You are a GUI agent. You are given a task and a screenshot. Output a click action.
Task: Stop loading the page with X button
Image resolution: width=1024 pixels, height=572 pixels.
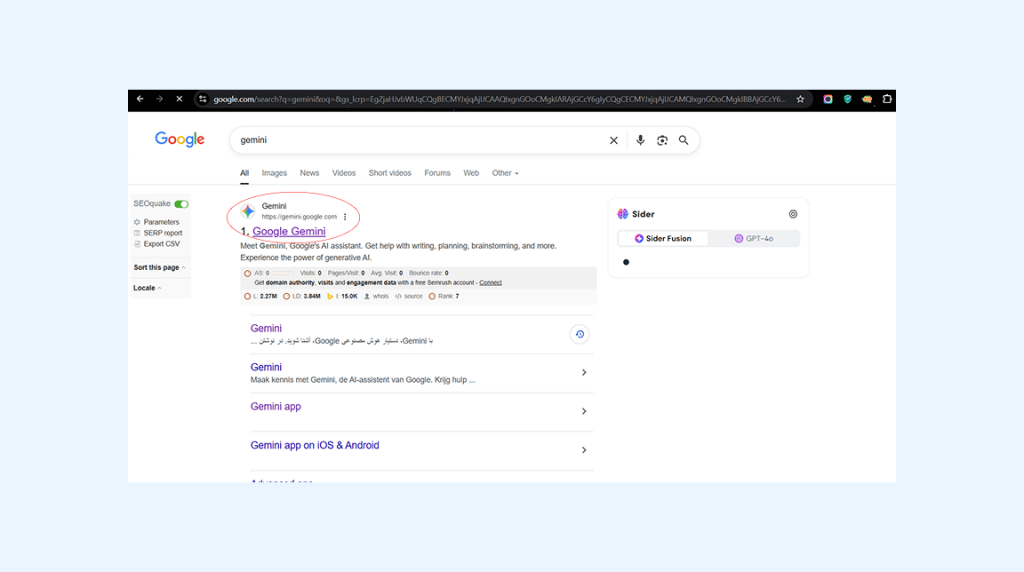tap(179, 99)
